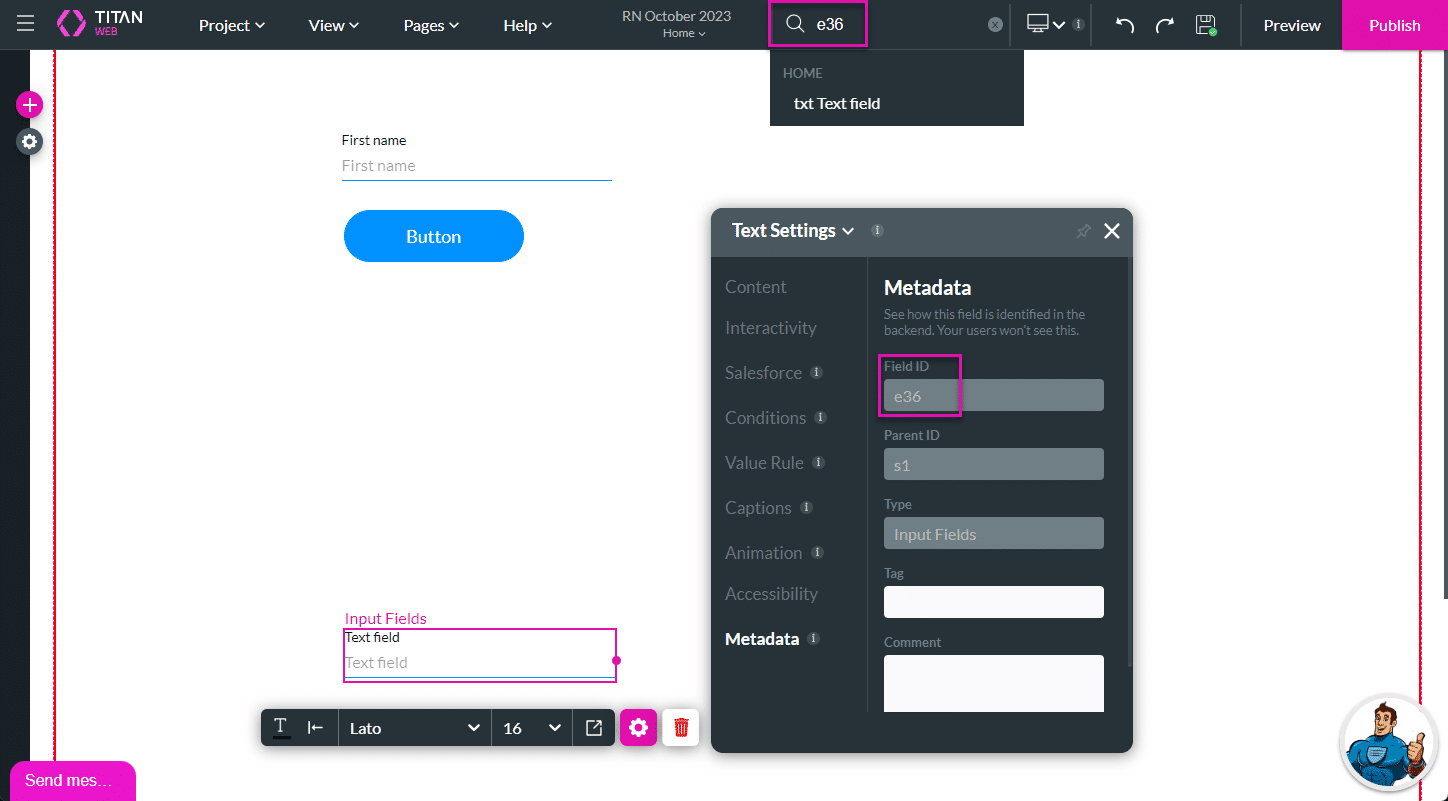The height and width of the screenshot is (801, 1448).
Task: Click the text alignment indent icon
Action: 315,727
